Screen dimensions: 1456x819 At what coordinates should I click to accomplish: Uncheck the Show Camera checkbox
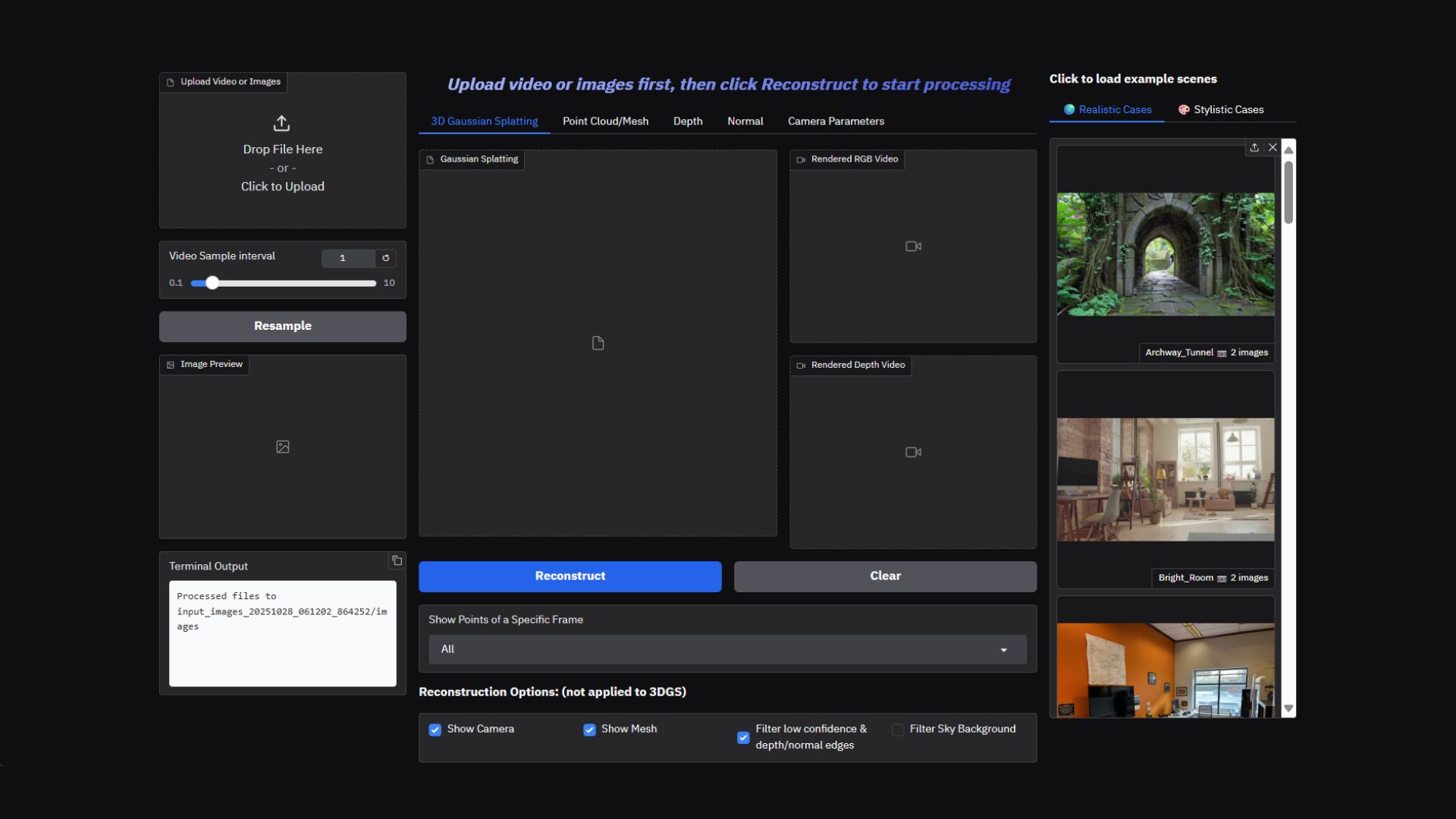coord(435,730)
